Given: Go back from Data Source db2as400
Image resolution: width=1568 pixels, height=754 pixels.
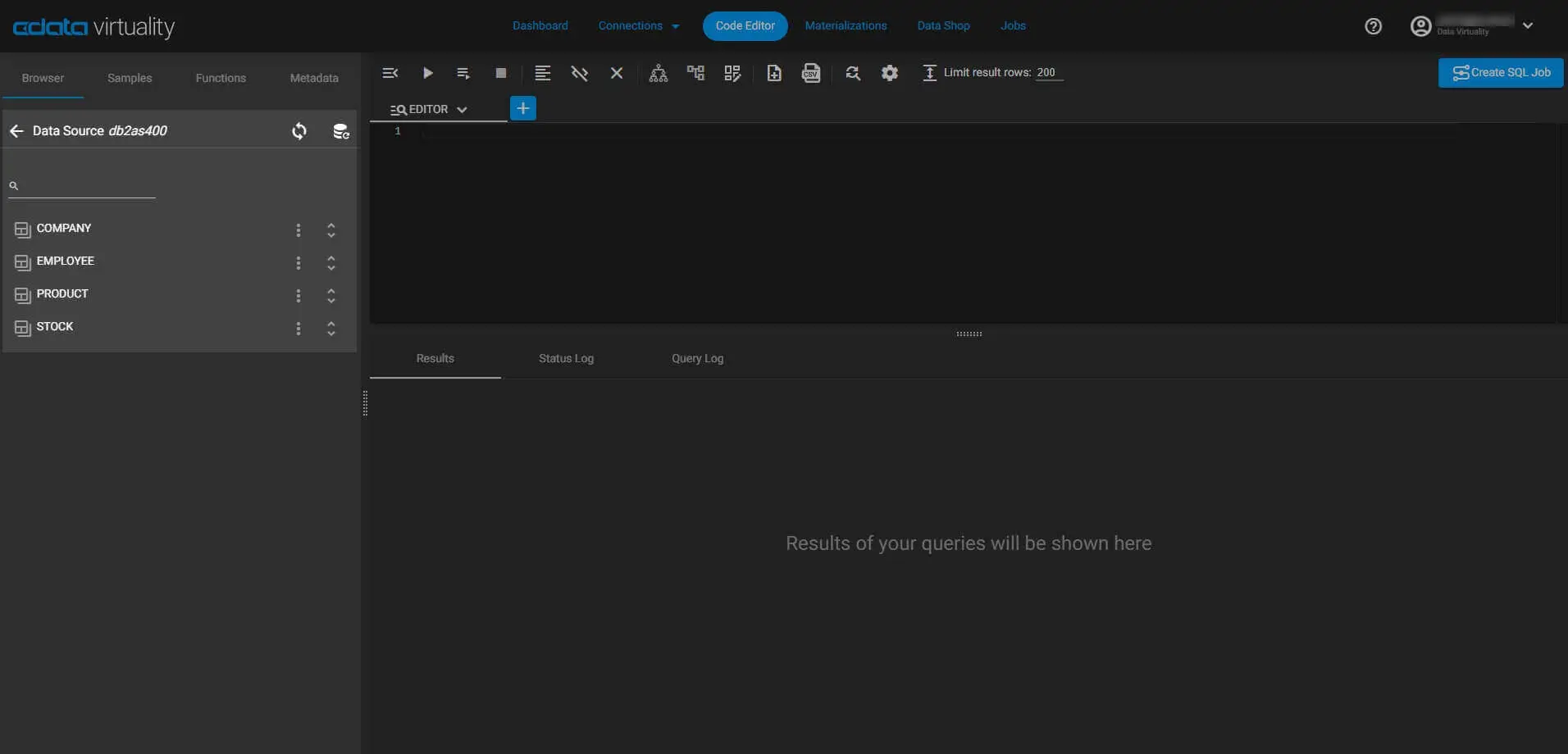Looking at the screenshot, I should [16, 131].
